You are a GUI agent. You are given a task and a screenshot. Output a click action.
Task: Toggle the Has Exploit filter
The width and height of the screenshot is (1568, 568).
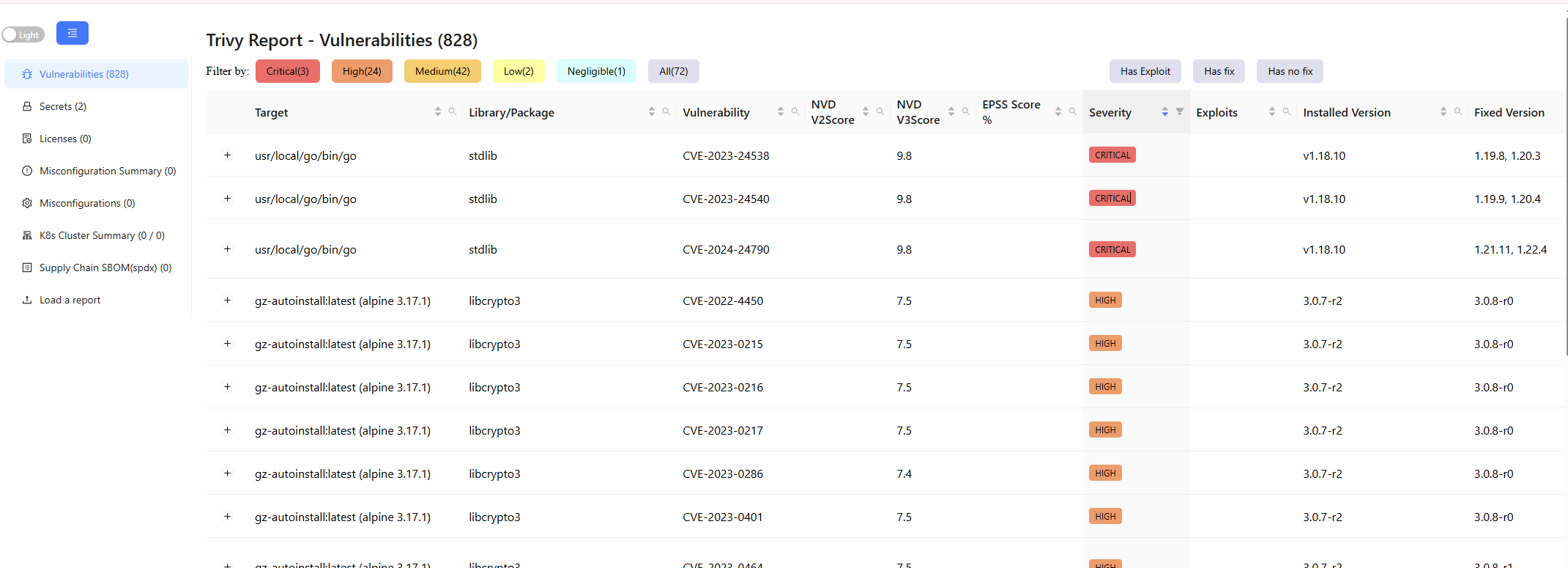pos(1145,71)
